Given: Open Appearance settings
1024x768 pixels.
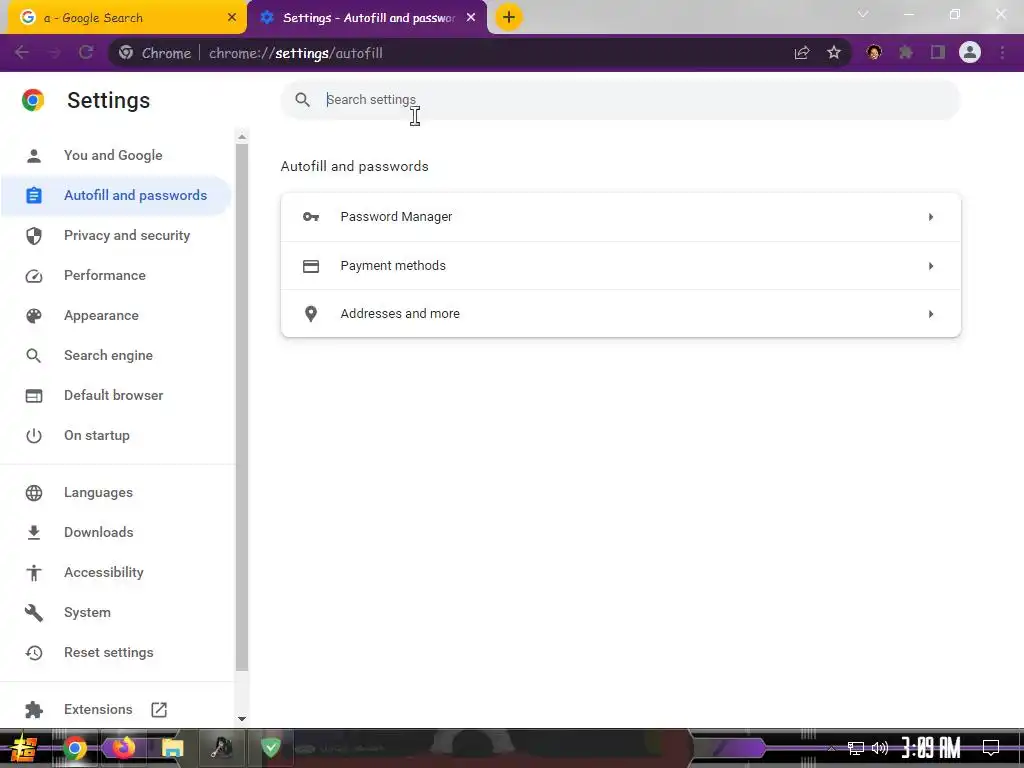Looking at the screenshot, I should click(116, 315).
